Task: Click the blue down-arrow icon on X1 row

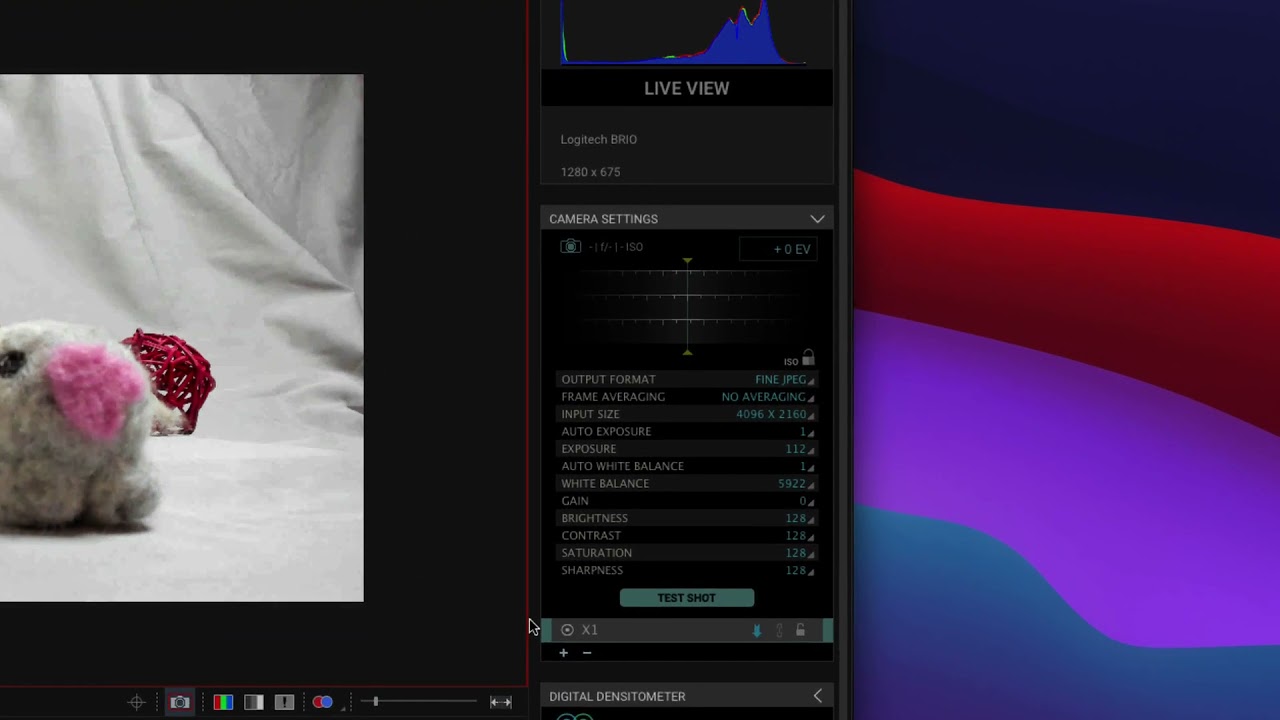Action: (757, 630)
